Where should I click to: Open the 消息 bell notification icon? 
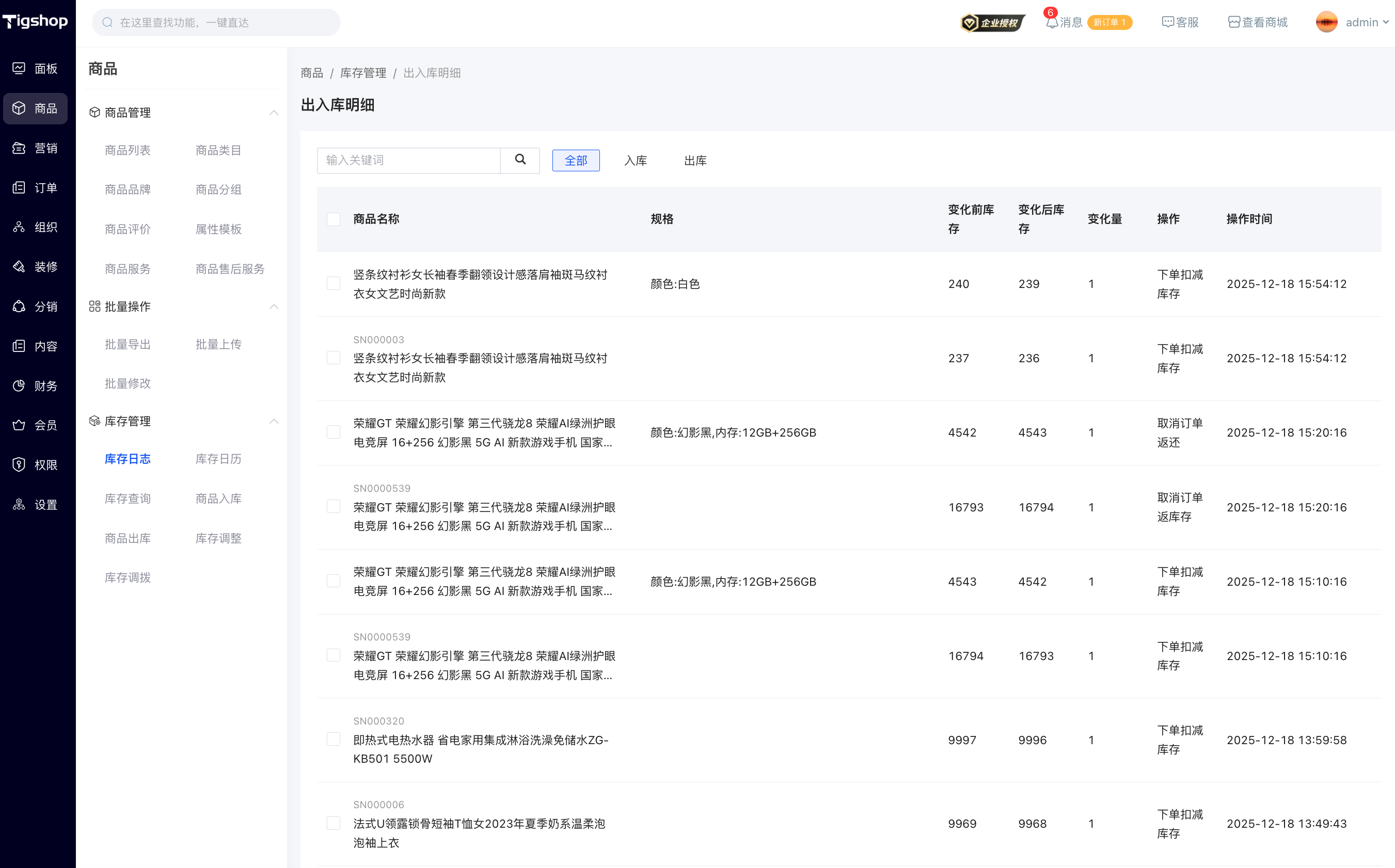point(1052,23)
